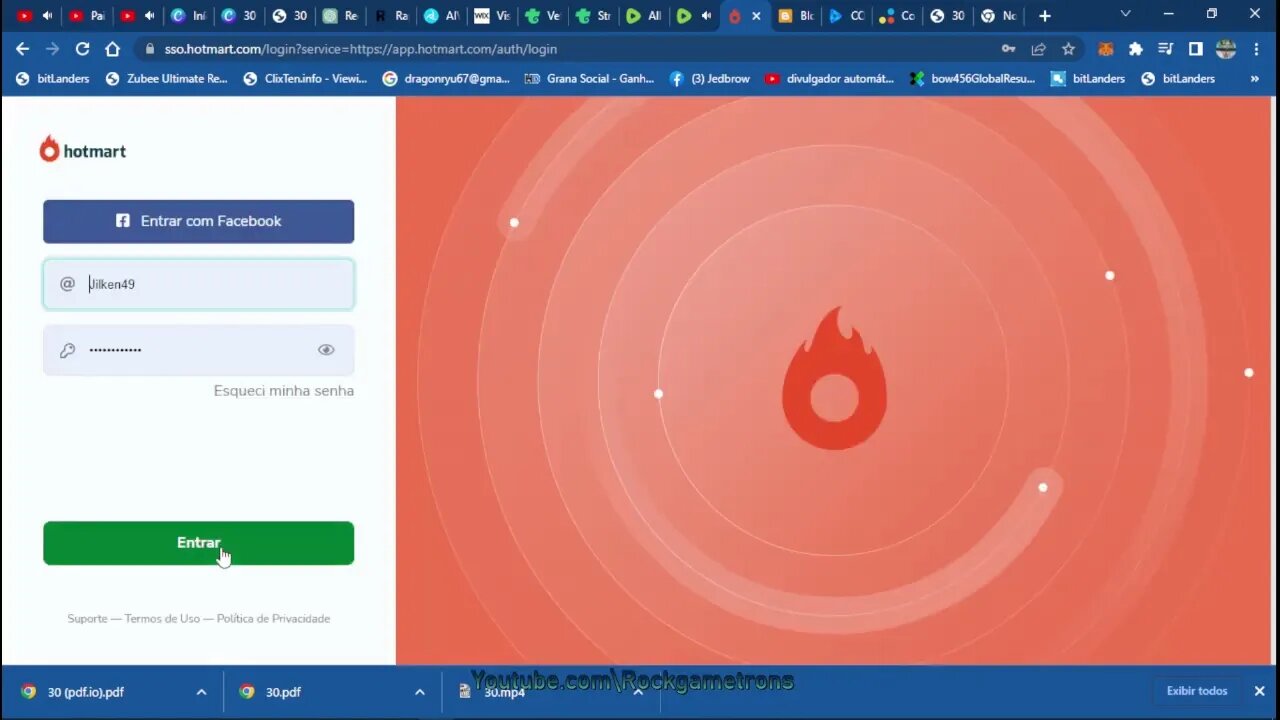This screenshot has height=720, width=1280.
Task: Open the browser home page
Action: coord(112,49)
